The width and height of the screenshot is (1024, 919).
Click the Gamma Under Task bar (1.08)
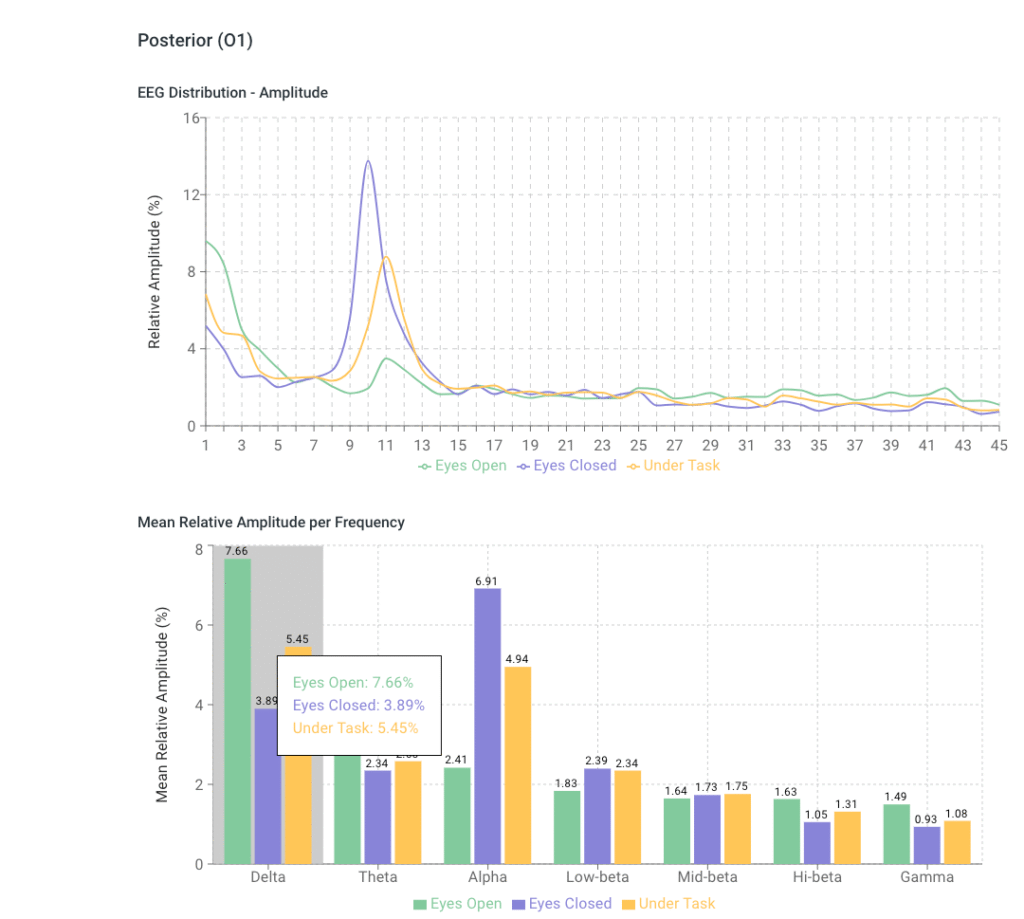pyautogui.click(x=957, y=842)
